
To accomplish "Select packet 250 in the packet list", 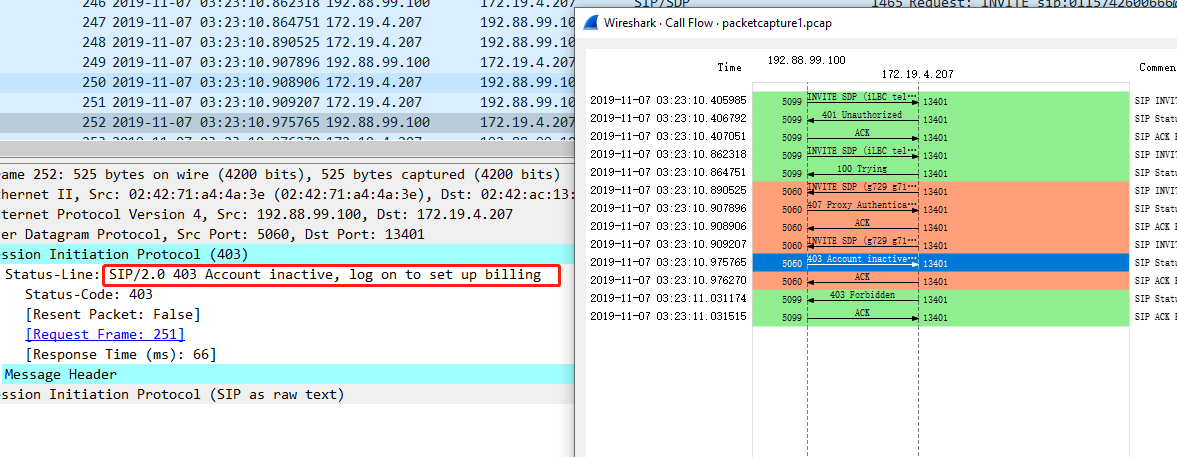I will tap(287, 81).
